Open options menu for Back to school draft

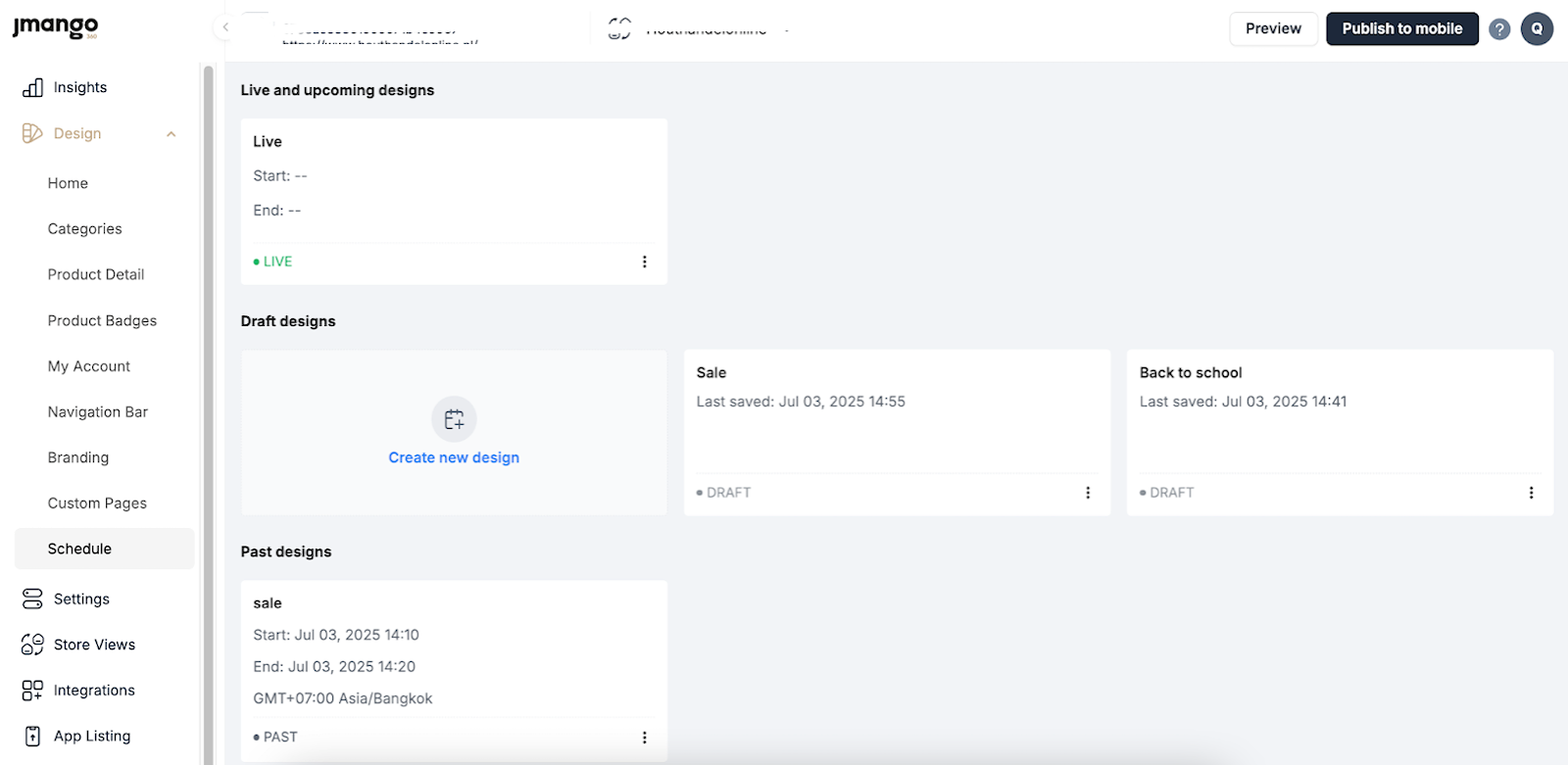pos(1531,493)
